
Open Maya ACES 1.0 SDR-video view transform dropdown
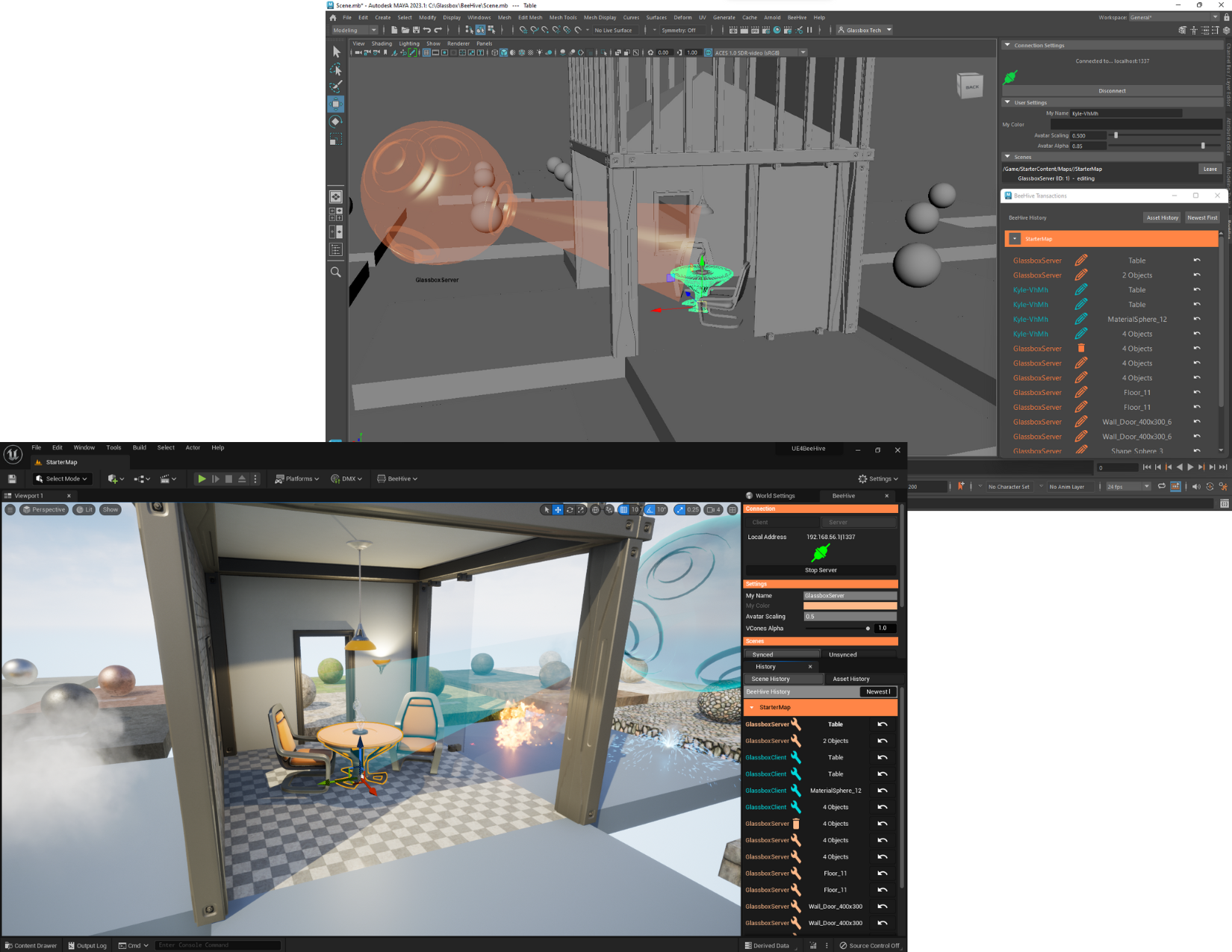760,52
